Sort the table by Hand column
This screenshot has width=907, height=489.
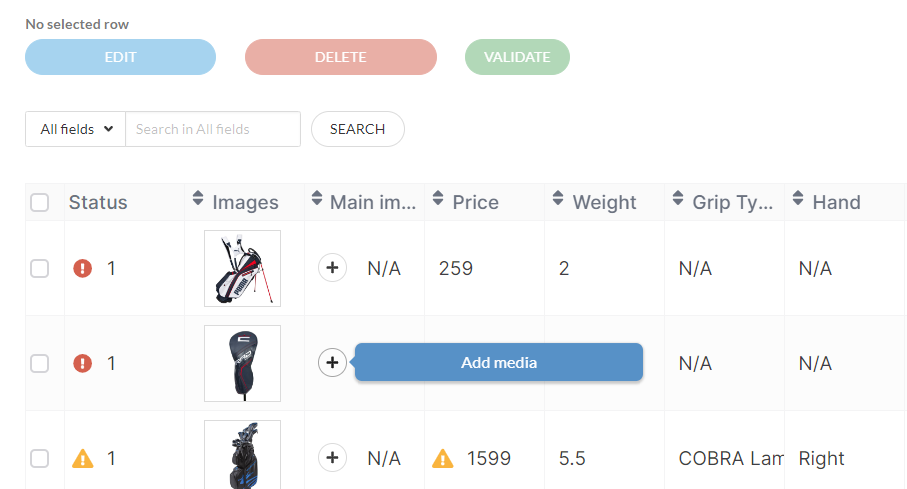tap(798, 198)
